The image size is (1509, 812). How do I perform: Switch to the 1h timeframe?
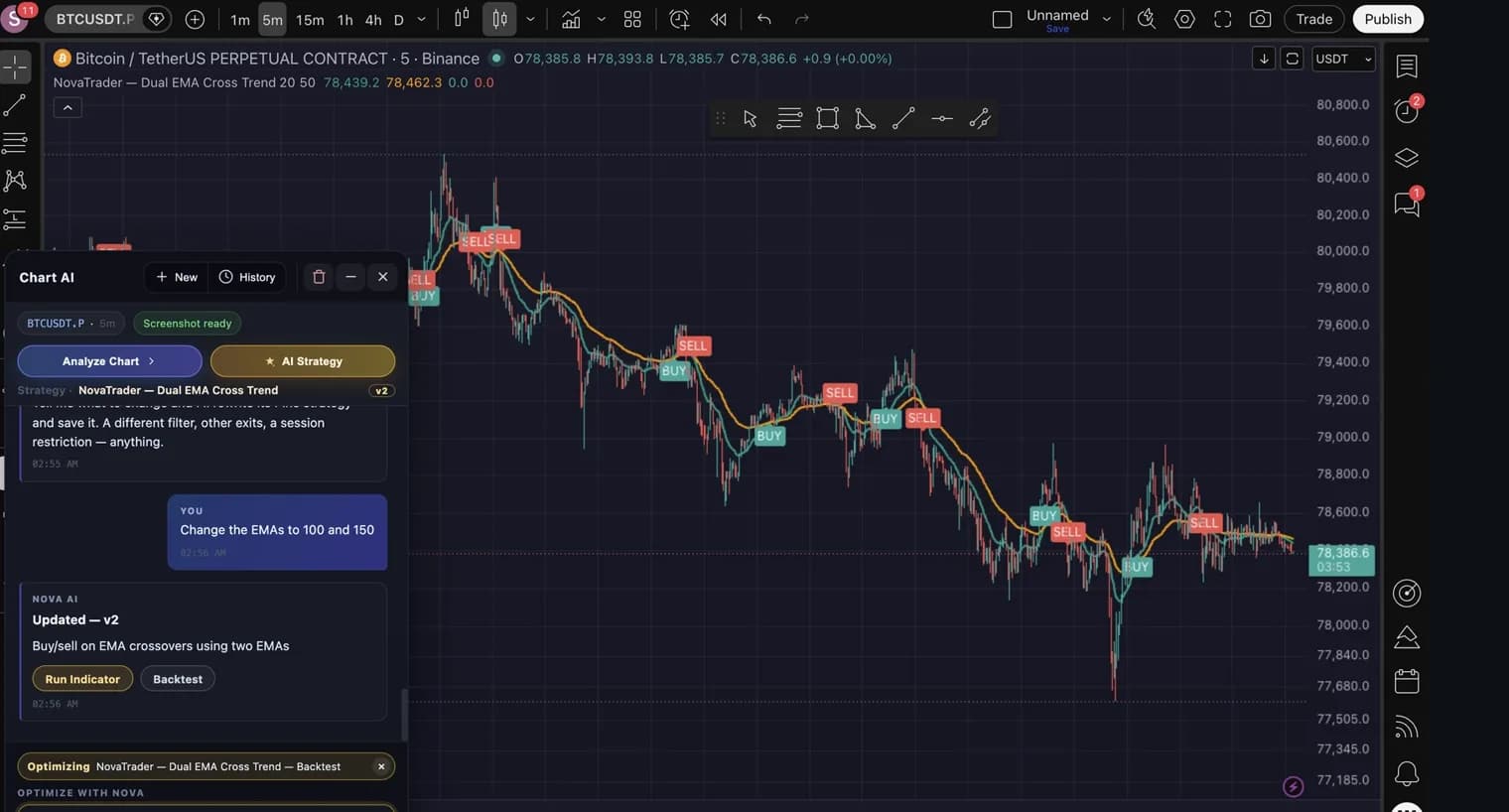344,20
